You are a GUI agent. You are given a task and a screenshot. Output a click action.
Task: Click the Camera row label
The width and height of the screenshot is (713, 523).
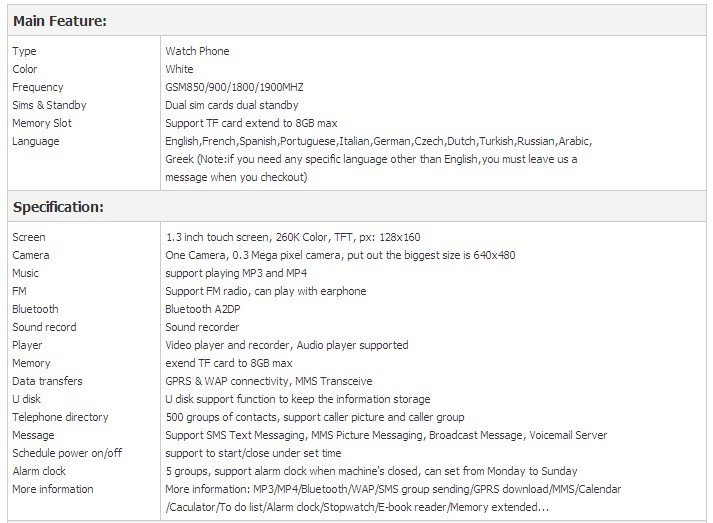[31, 255]
